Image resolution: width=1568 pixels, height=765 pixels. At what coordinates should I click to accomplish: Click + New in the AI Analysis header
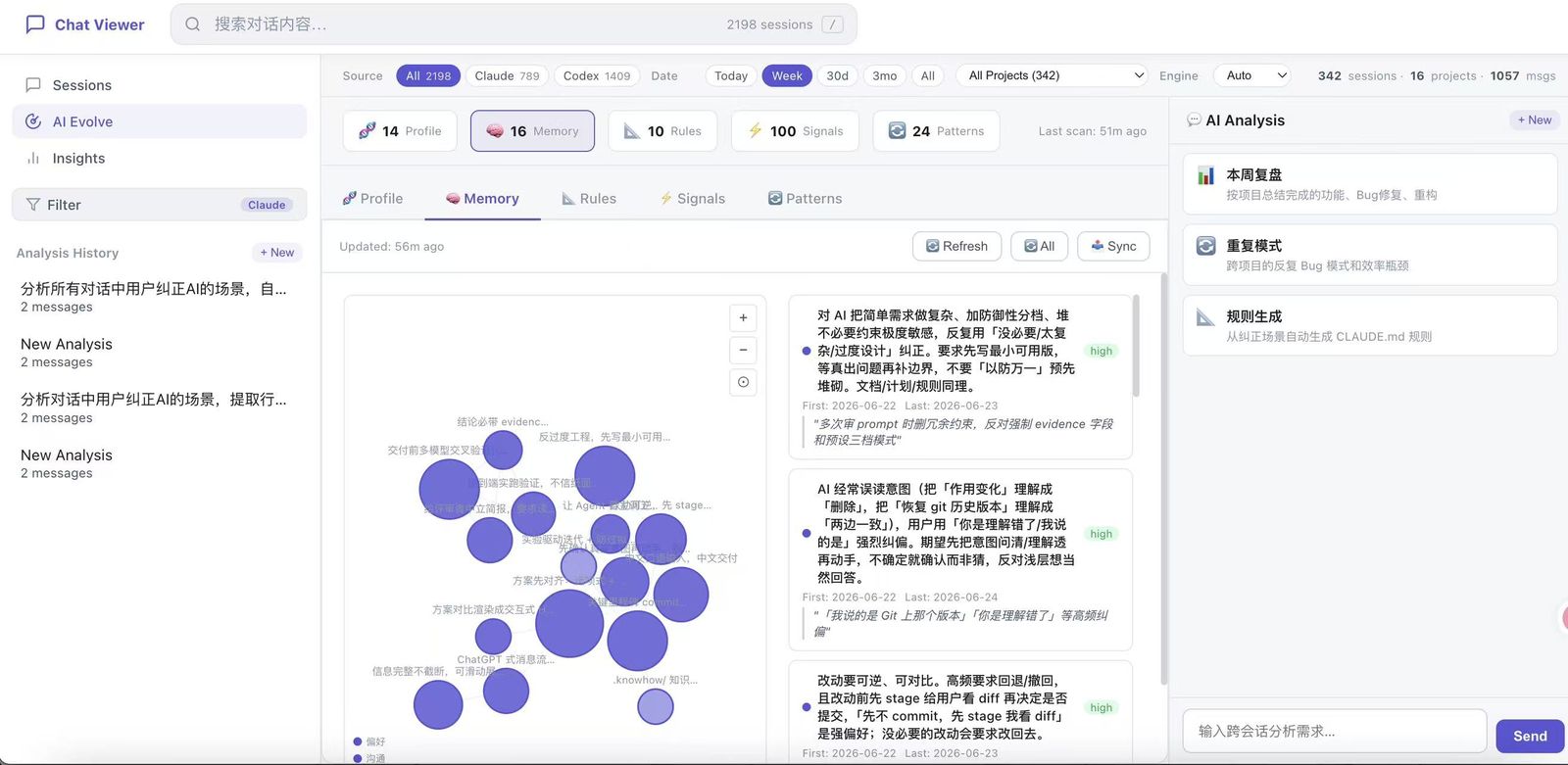(1534, 120)
